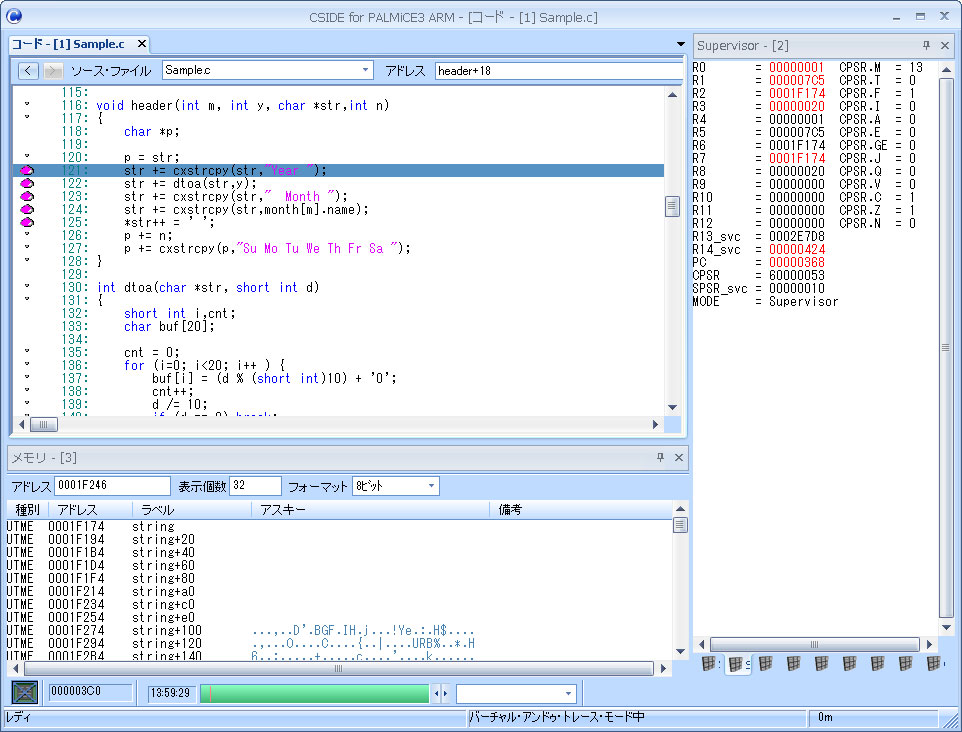Close the Sample.c code tab
The width and height of the screenshot is (962, 732).
[x=141, y=44]
